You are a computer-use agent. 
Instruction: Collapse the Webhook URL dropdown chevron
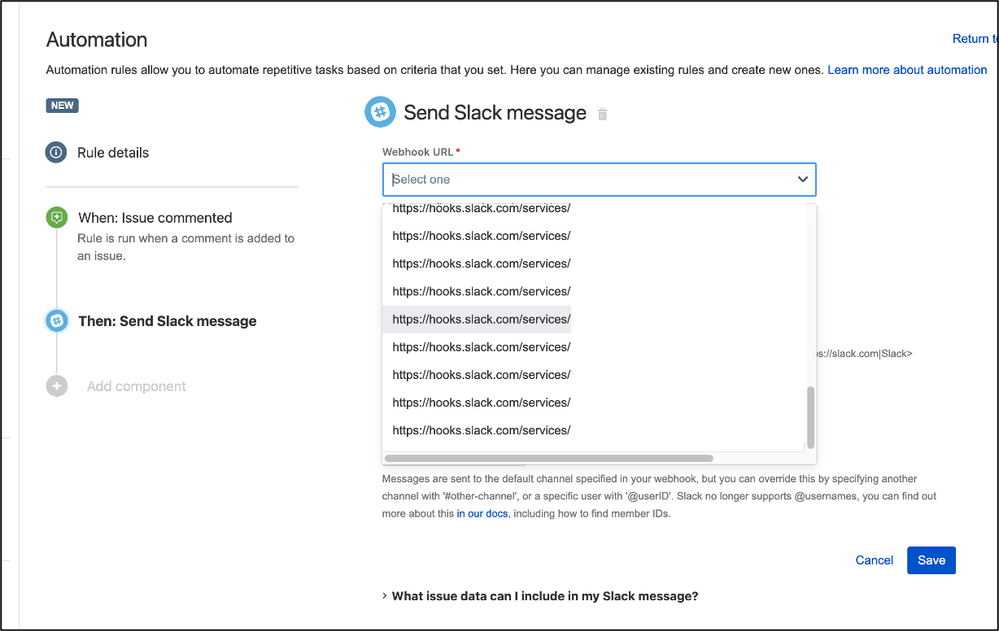point(803,179)
